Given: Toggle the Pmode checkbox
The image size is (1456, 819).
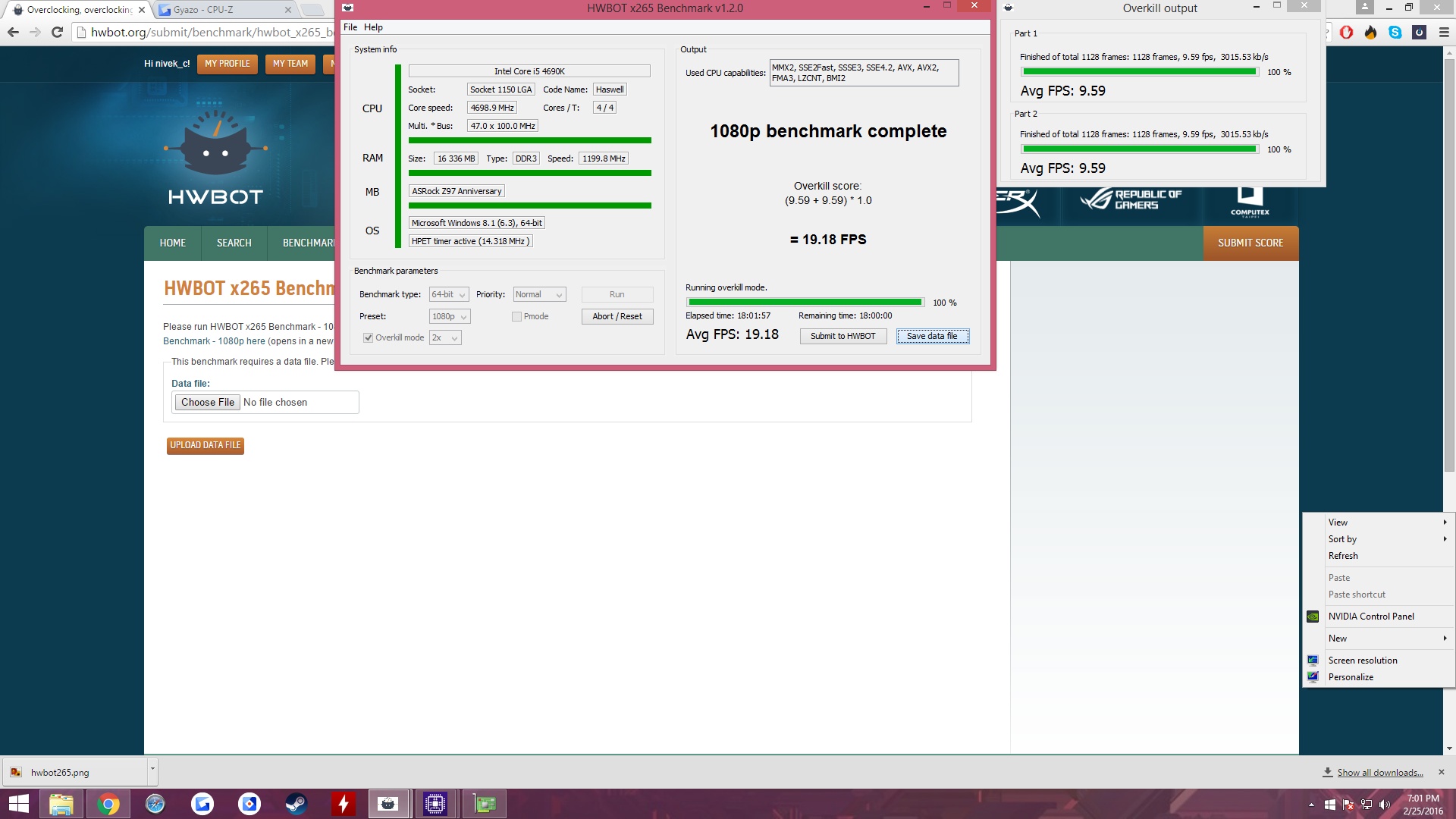Looking at the screenshot, I should [x=516, y=317].
